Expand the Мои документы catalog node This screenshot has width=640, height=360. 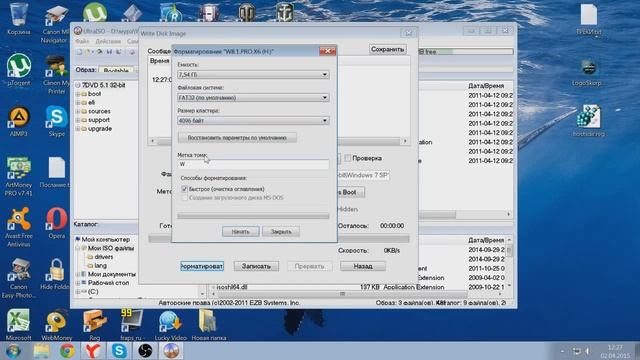tap(78, 274)
